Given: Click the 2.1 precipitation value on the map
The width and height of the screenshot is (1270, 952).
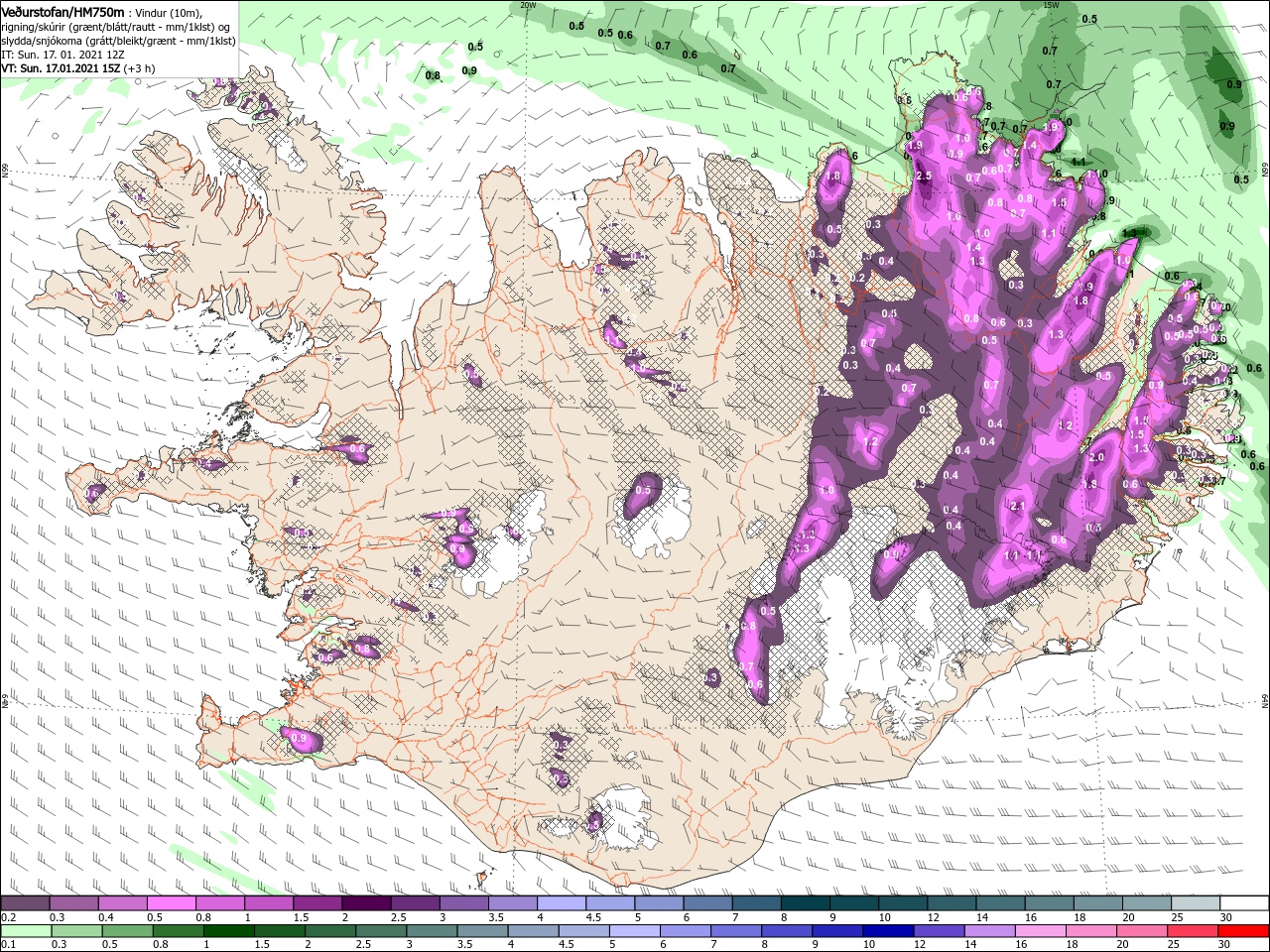Looking at the screenshot, I should [x=1017, y=506].
